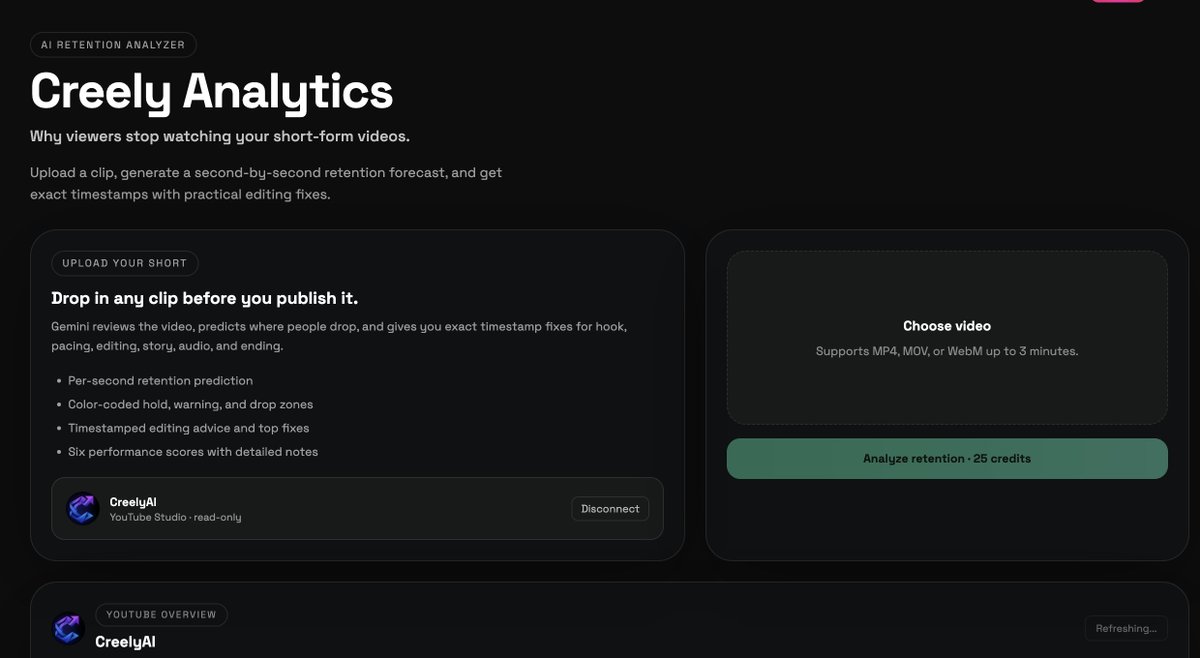Click the Refreshing... button
The image size is (1200, 658).
click(1126, 629)
